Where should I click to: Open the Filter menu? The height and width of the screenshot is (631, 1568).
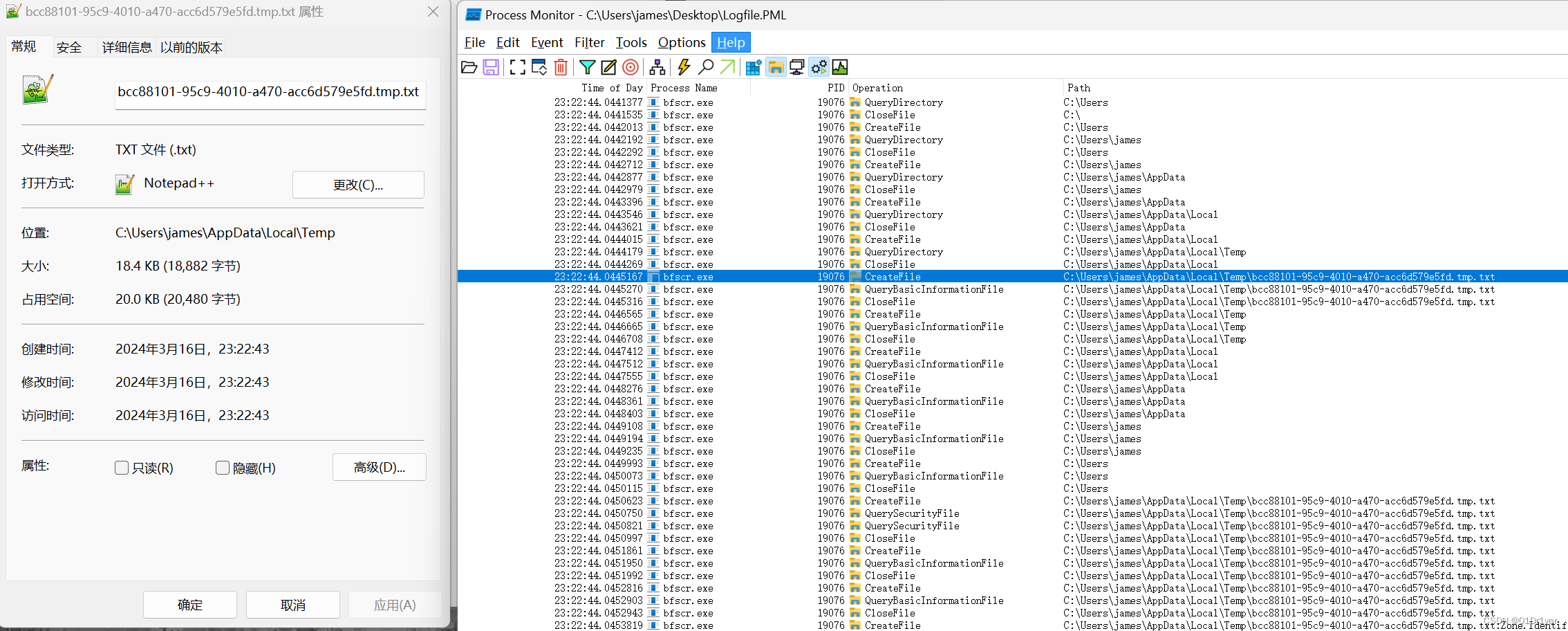pos(589,42)
